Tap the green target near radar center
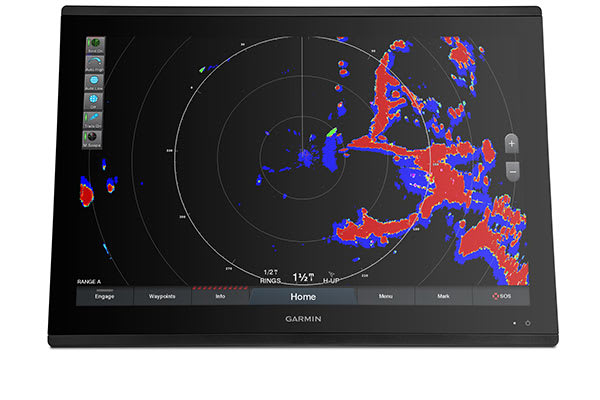The width and height of the screenshot is (600, 400). point(331,131)
